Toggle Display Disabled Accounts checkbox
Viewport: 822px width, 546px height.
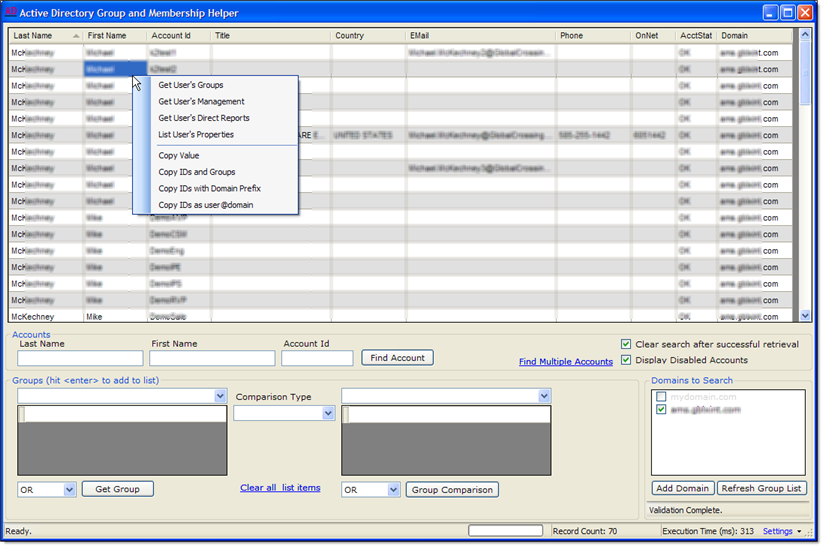(626, 360)
